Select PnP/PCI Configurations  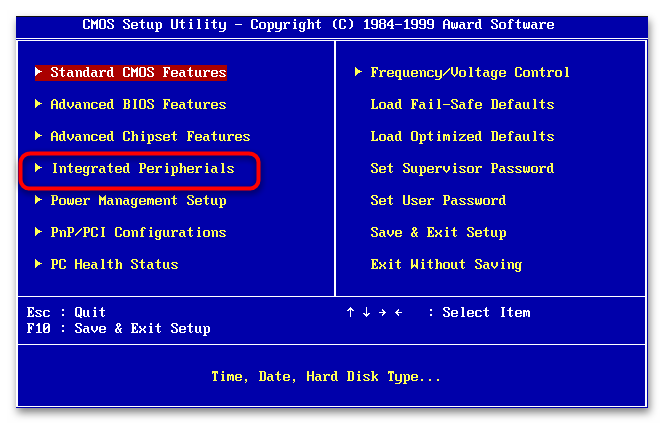138,232
